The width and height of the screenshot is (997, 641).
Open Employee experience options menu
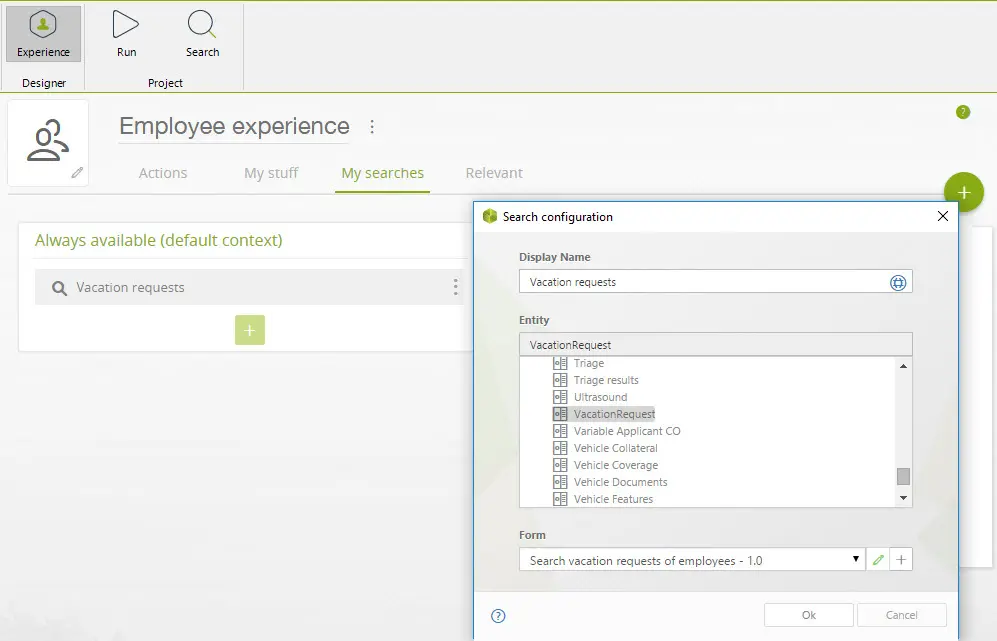(372, 127)
